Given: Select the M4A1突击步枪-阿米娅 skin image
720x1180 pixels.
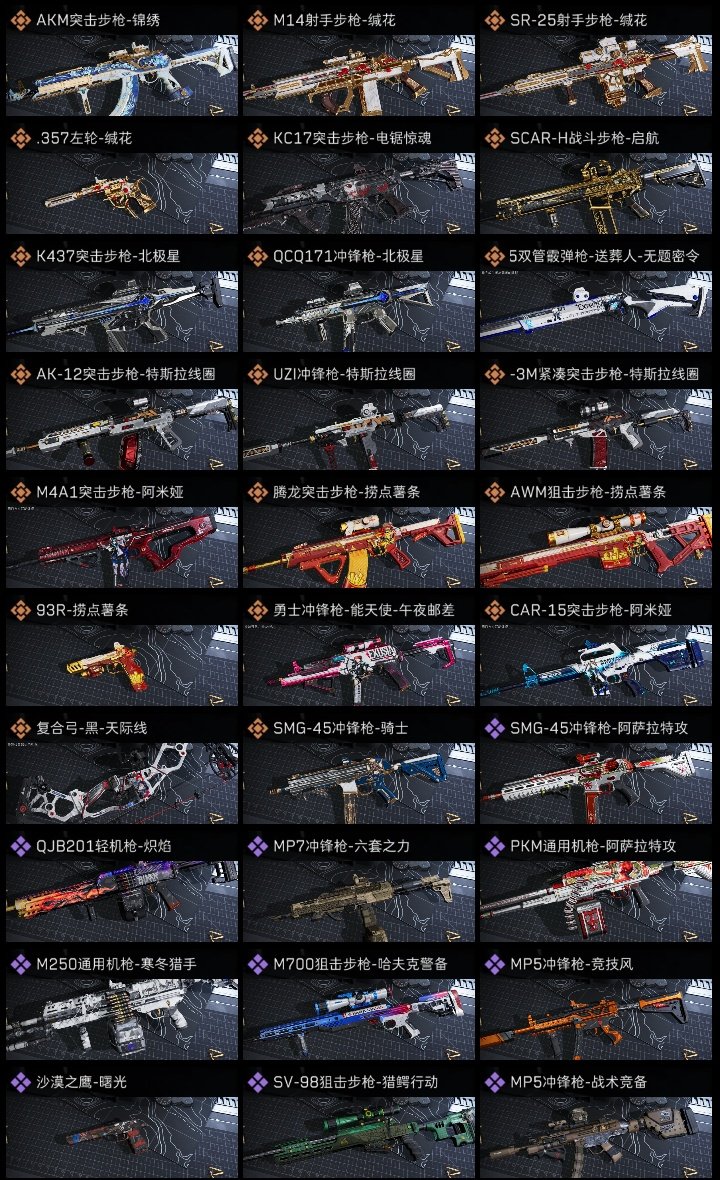Looking at the screenshot, I should pyautogui.click(x=122, y=547).
